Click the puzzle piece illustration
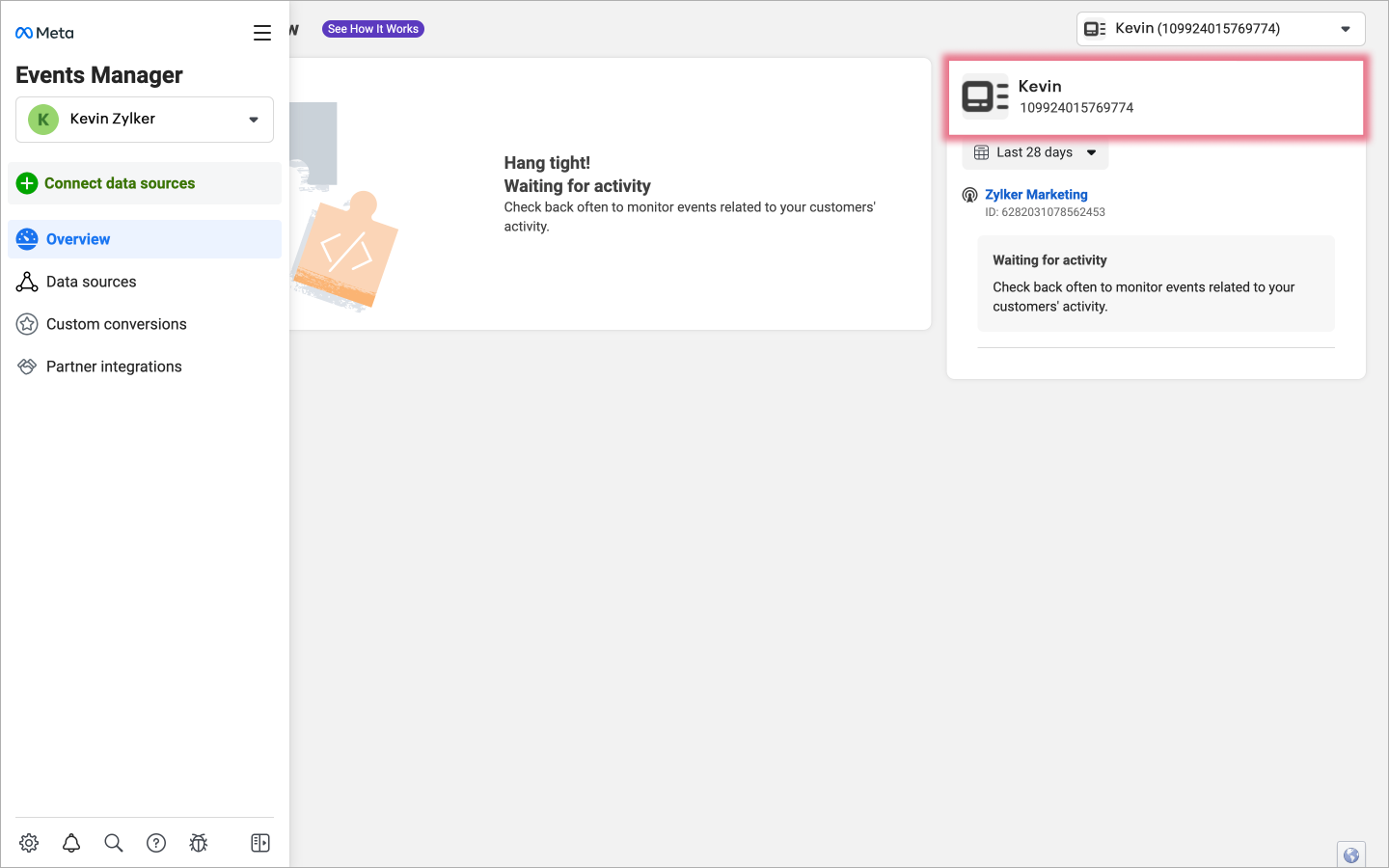The height and width of the screenshot is (868, 1389). pyautogui.click(x=347, y=253)
